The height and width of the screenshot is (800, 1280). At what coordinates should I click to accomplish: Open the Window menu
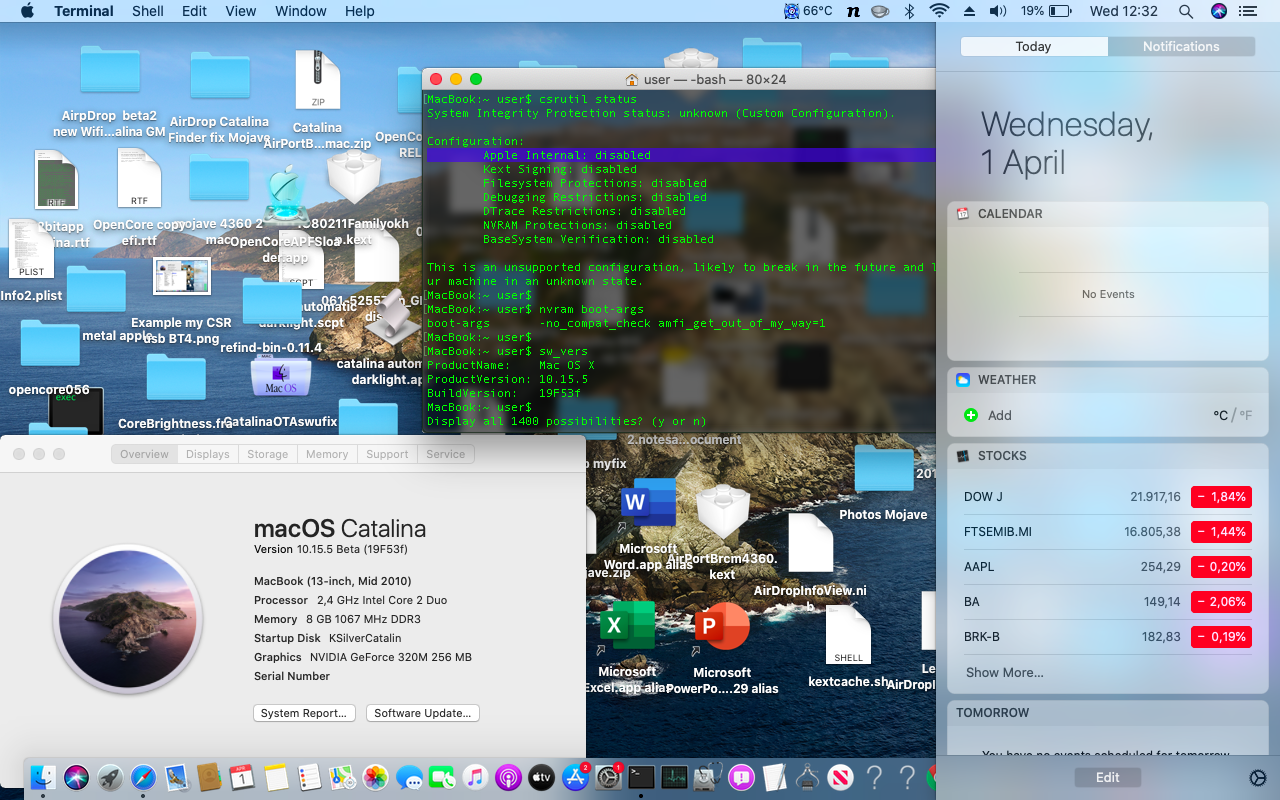(301, 11)
